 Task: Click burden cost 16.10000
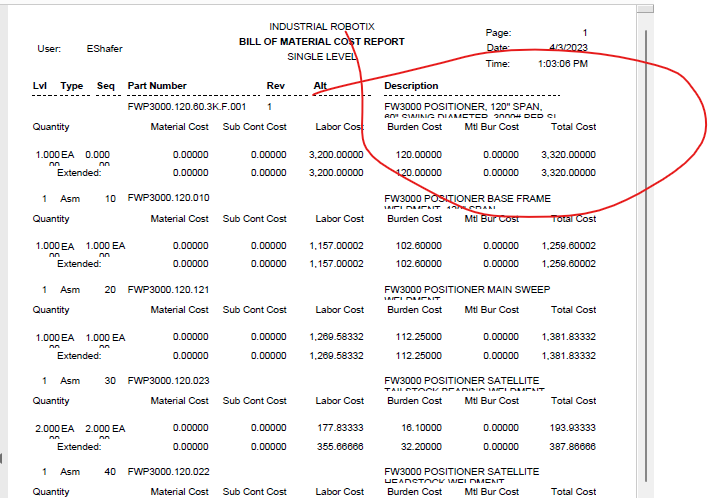coord(421,428)
